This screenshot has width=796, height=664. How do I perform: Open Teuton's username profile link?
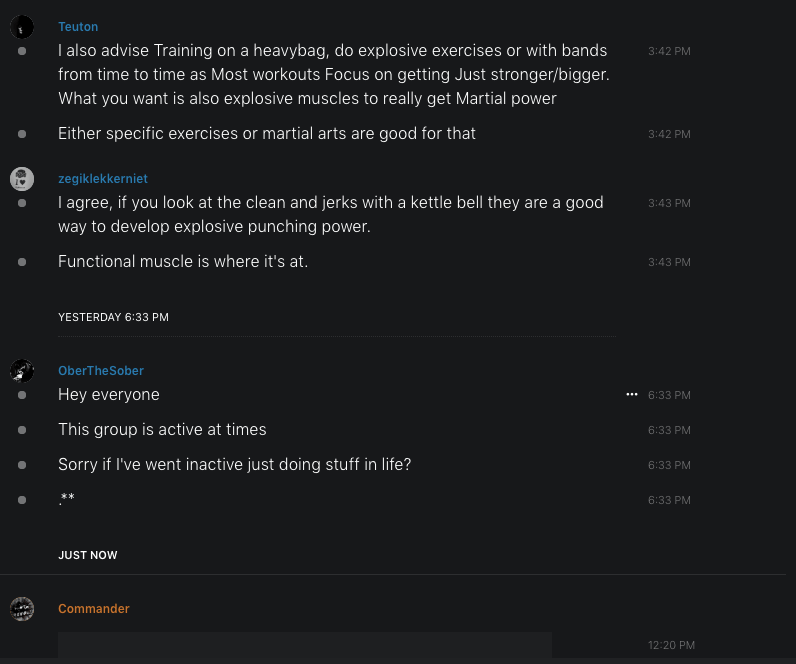pyautogui.click(x=78, y=27)
